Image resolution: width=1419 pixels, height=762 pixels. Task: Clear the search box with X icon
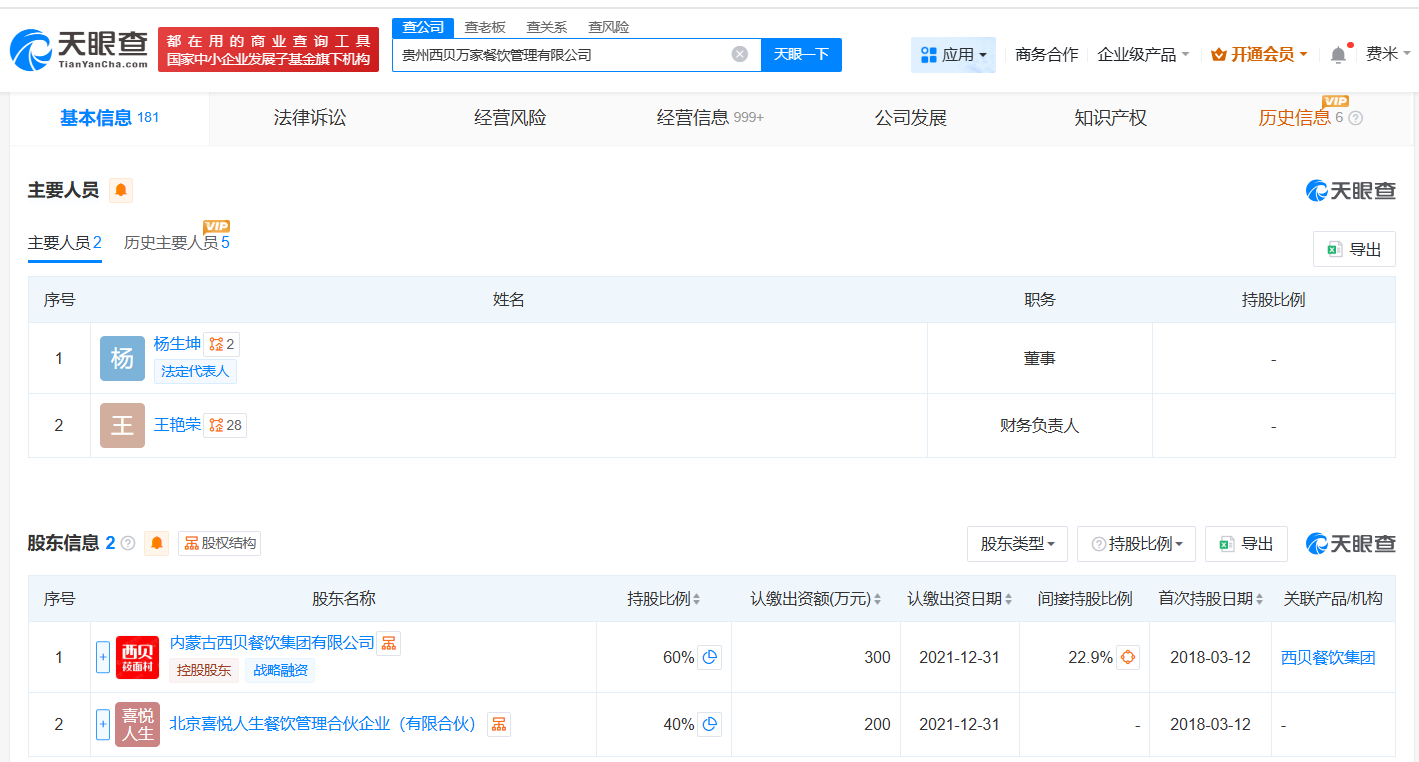pos(739,54)
